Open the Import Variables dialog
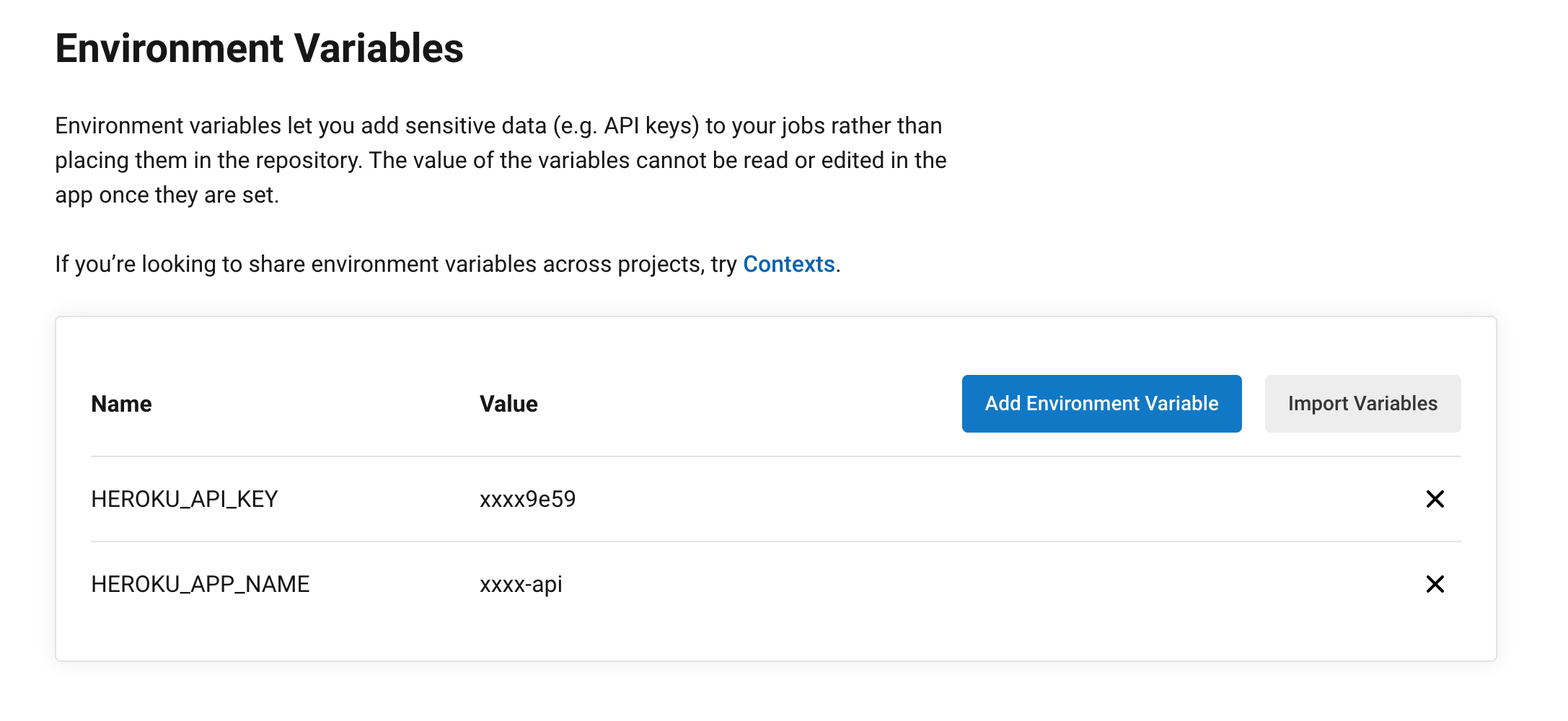Screen dimensions: 1568x721 pyautogui.click(x=1362, y=404)
